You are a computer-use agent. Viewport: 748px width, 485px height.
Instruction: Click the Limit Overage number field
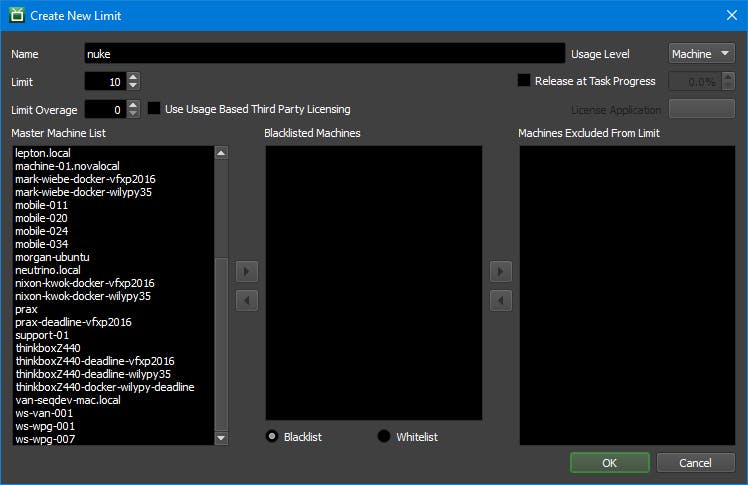tap(105, 110)
